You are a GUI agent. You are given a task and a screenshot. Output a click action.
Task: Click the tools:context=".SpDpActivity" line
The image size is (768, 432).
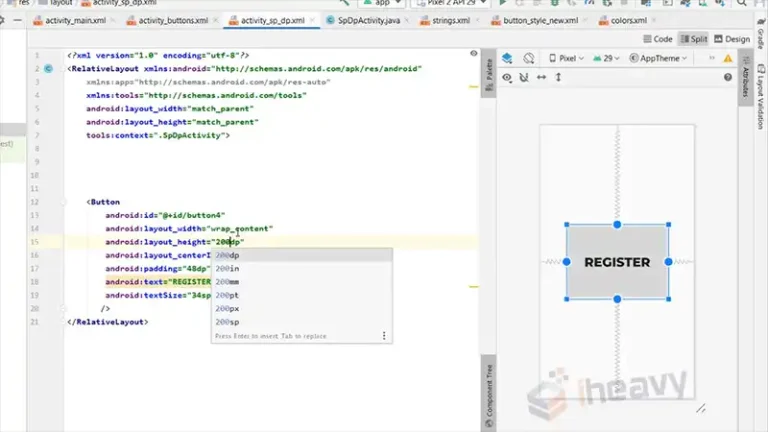(x=158, y=135)
